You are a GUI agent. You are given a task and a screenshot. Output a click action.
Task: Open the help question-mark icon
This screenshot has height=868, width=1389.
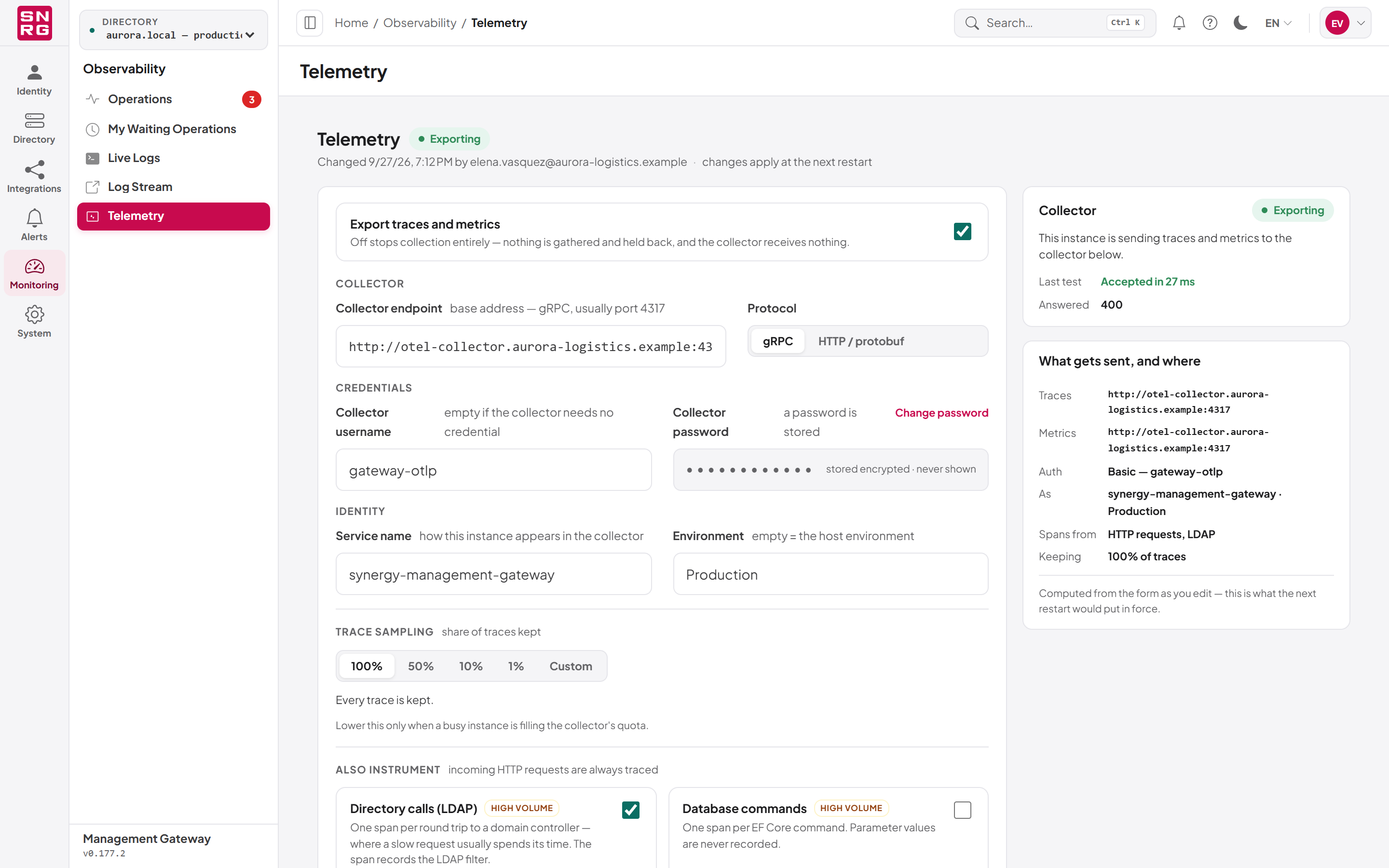click(1210, 23)
